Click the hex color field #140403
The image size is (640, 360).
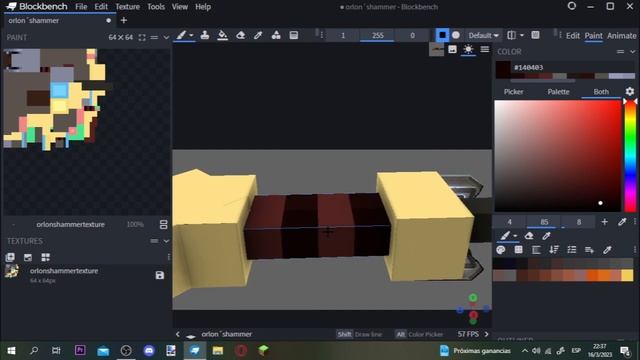click(x=573, y=67)
